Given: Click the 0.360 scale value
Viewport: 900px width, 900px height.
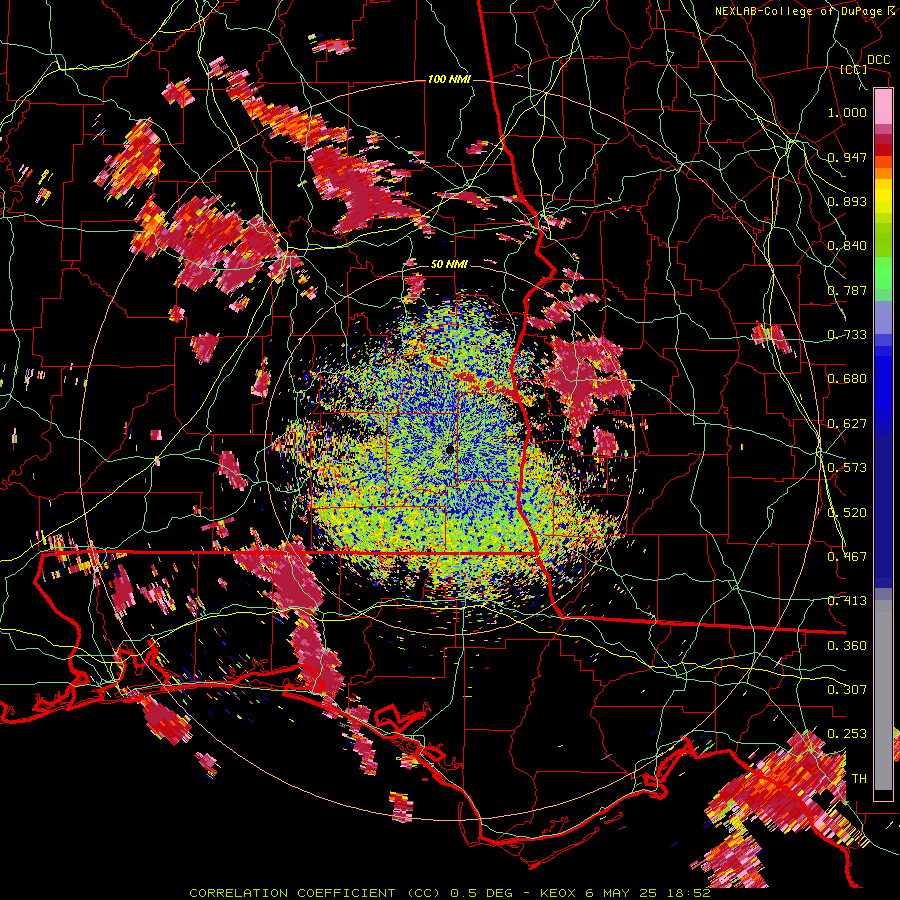Looking at the screenshot, I should tap(847, 646).
